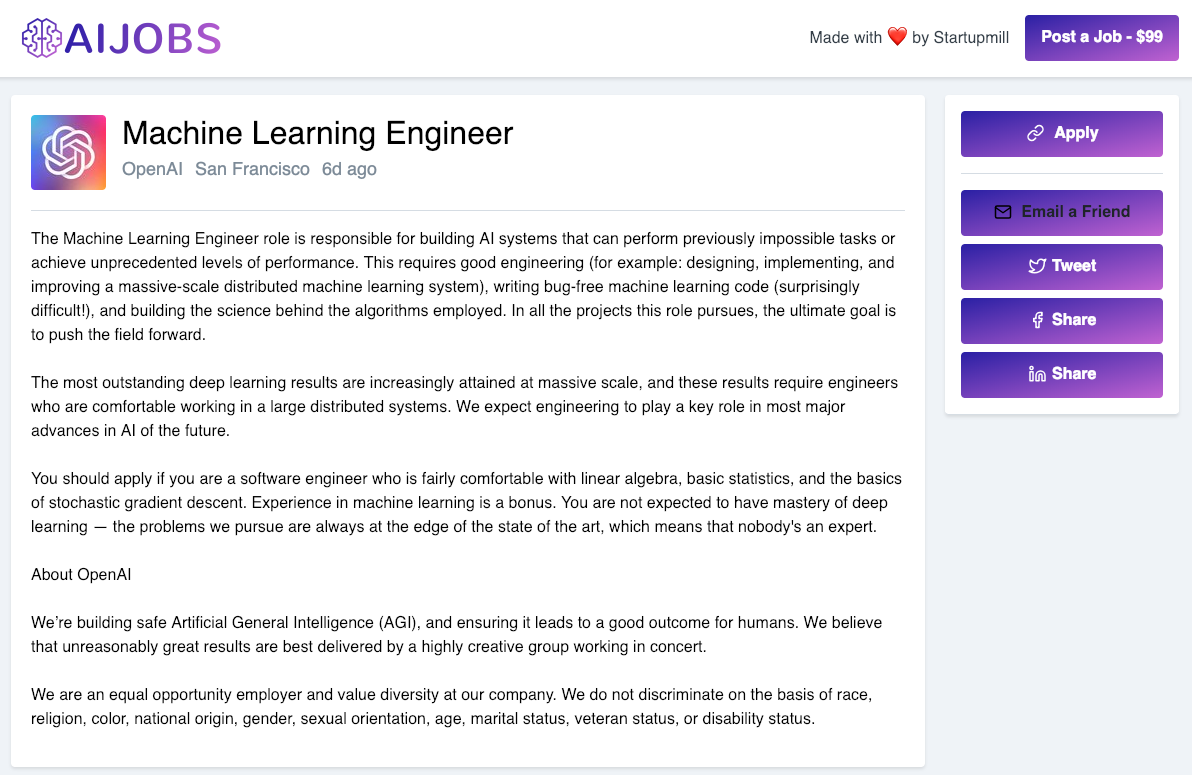Tweet this Machine Learning Engineer job

(1061, 266)
